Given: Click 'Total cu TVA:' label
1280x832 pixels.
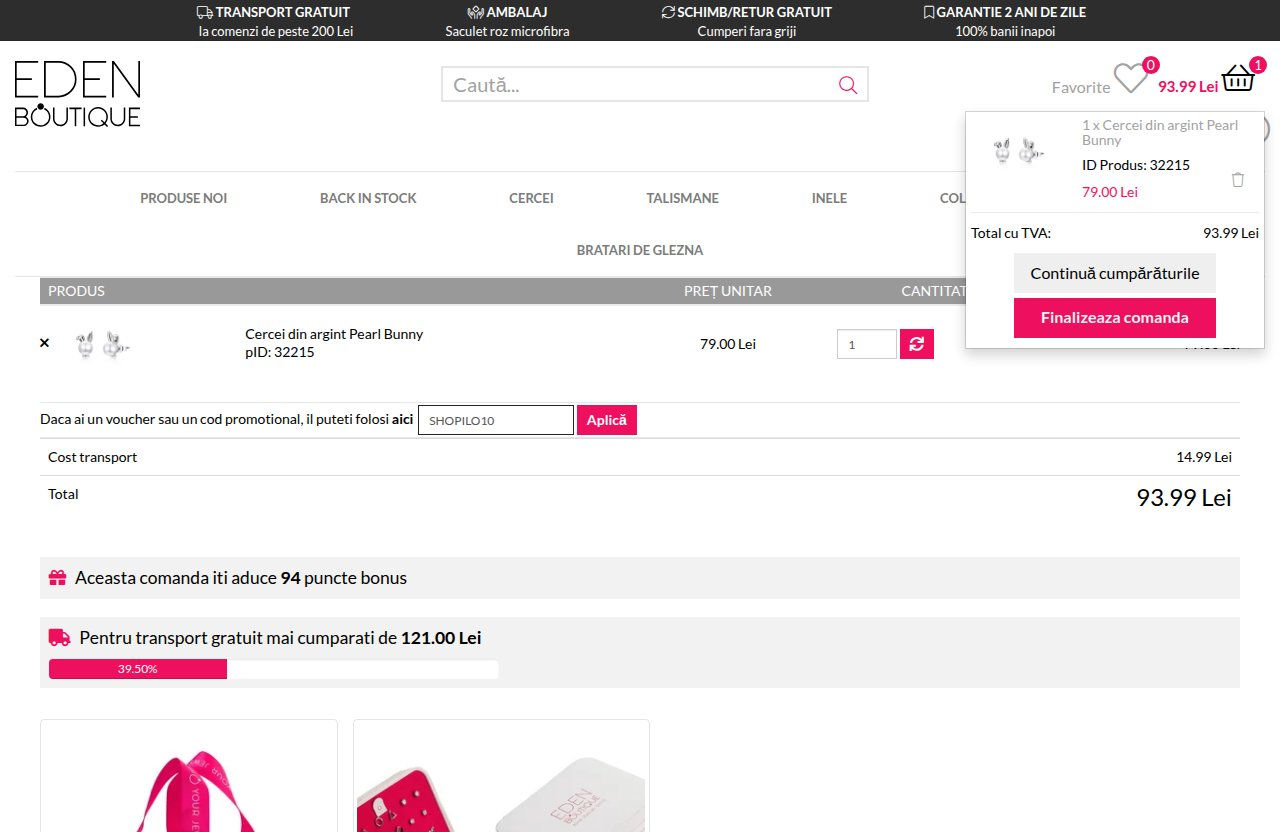Looking at the screenshot, I should coord(1011,233).
